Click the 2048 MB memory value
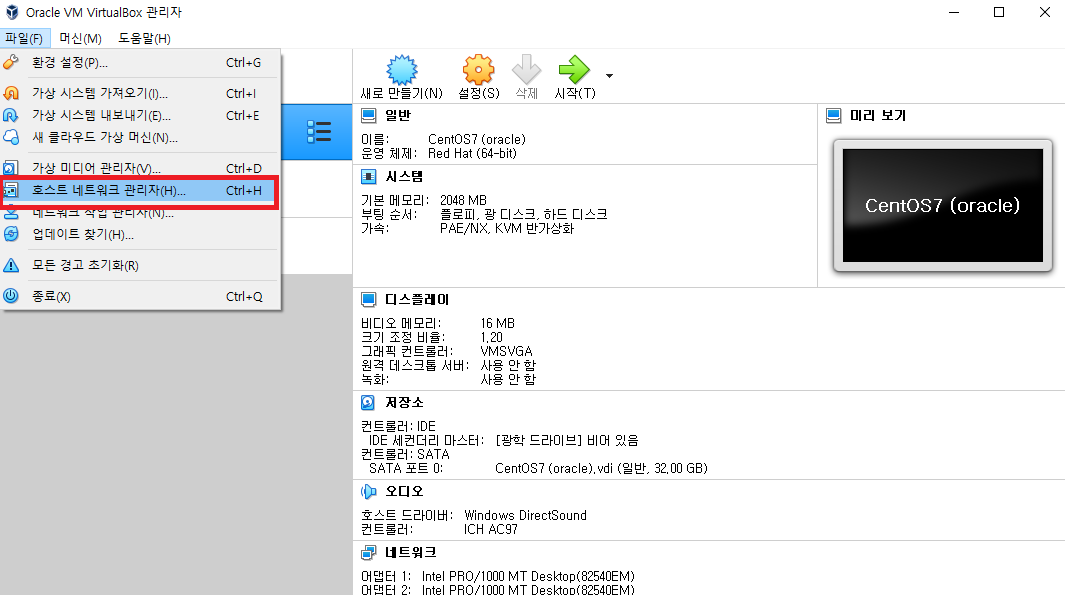 coord(463,200)
